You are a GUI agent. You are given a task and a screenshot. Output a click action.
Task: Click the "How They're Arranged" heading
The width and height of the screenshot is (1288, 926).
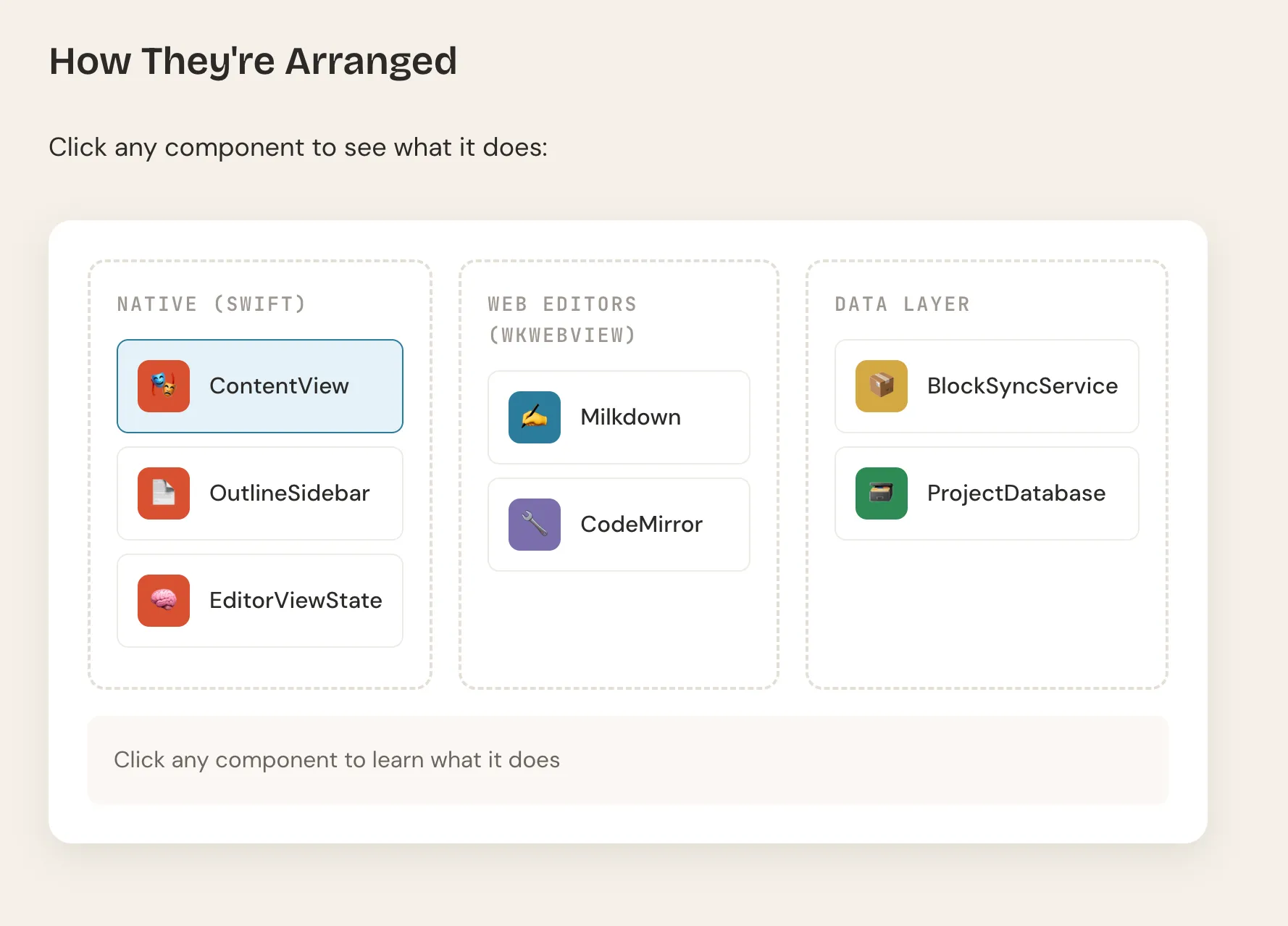253,61
